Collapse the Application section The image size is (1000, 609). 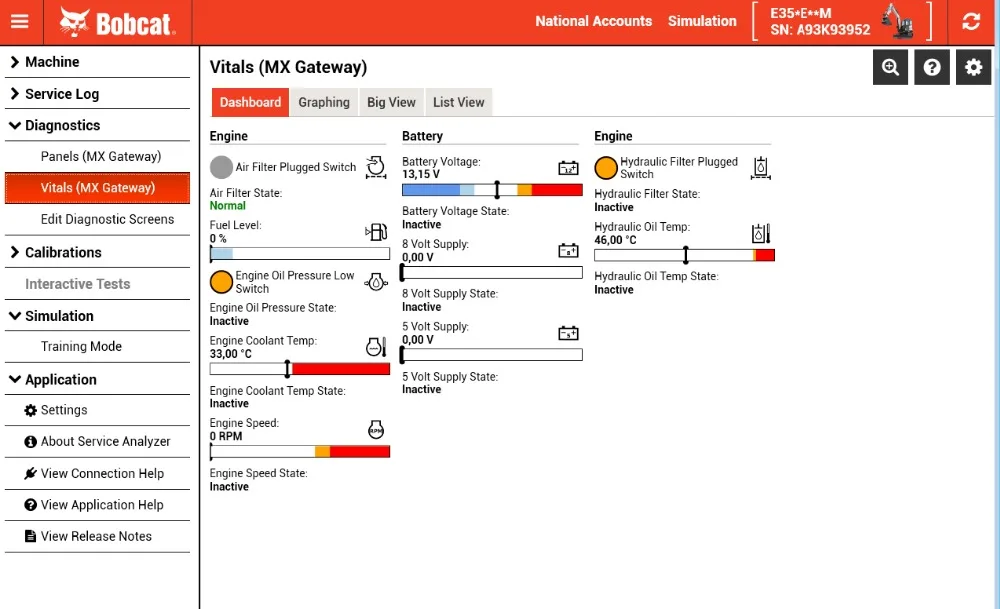[97, 379]
